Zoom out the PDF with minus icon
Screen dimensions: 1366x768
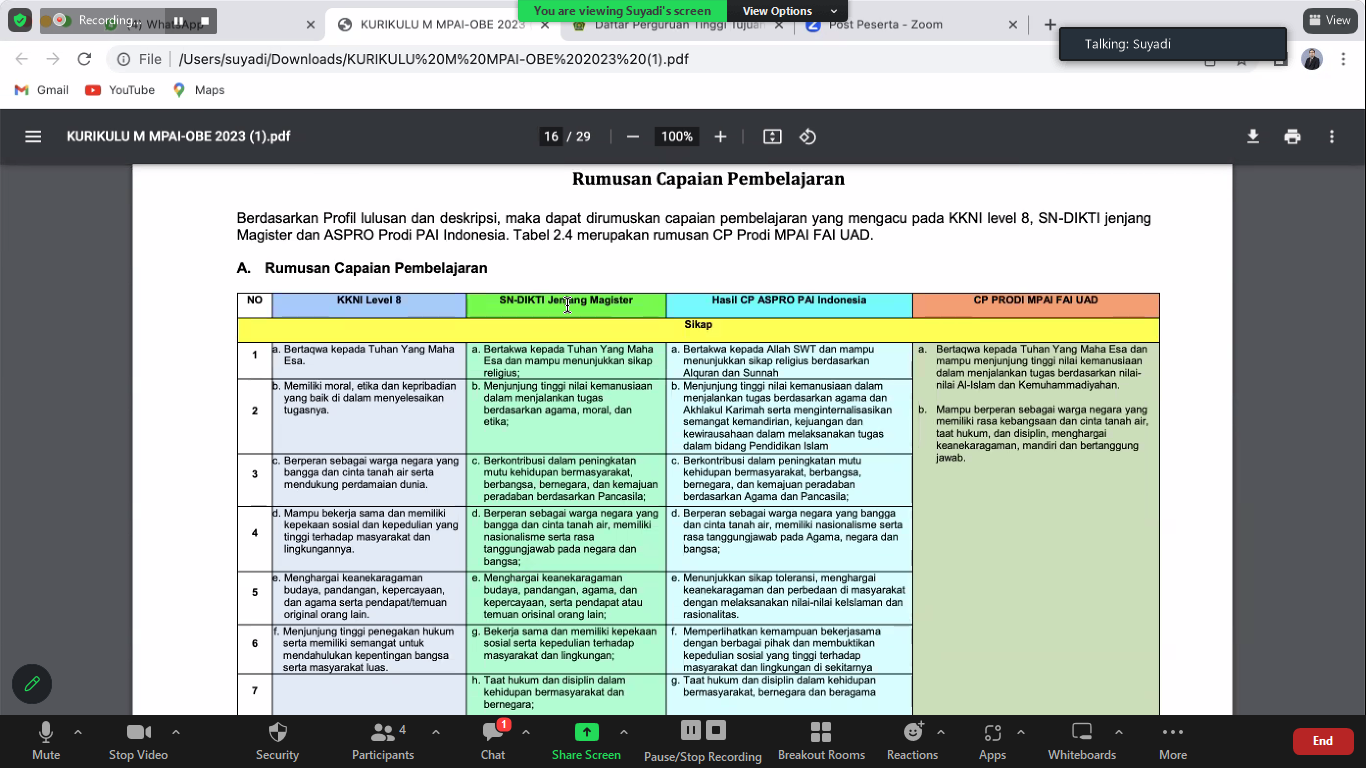pos(632,137)
